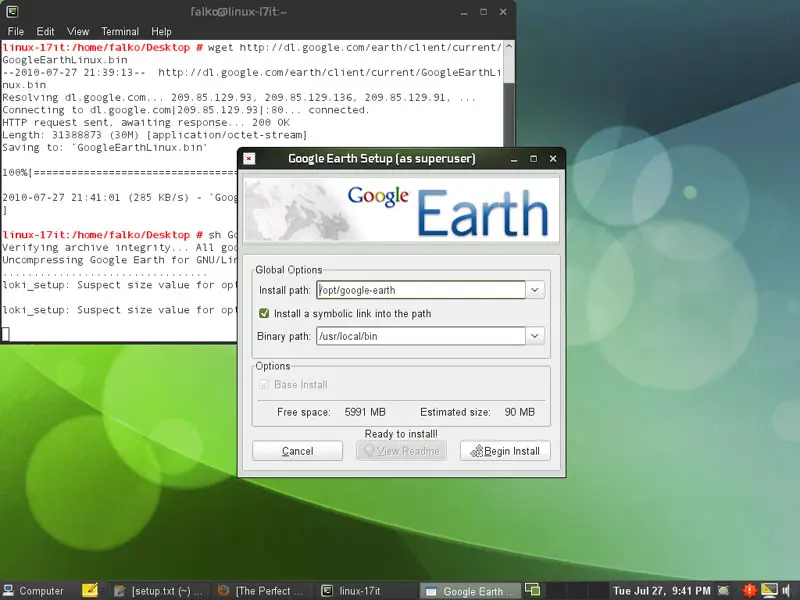Expand the Binary path dropdown arrow
Screen dimensions: 800x600
[535, 336]
